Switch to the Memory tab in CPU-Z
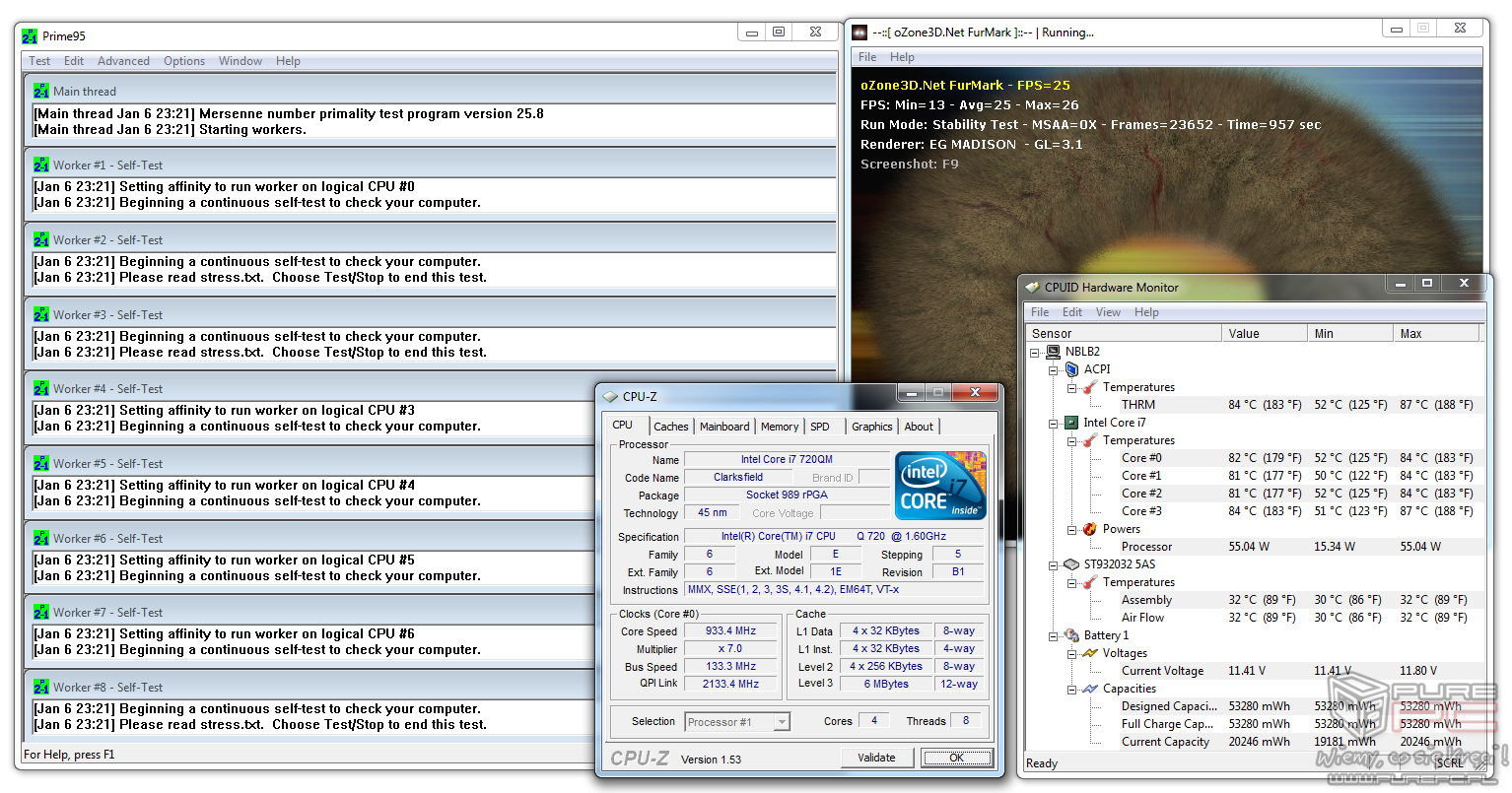 pyautogui.click(x=780, y=427)
